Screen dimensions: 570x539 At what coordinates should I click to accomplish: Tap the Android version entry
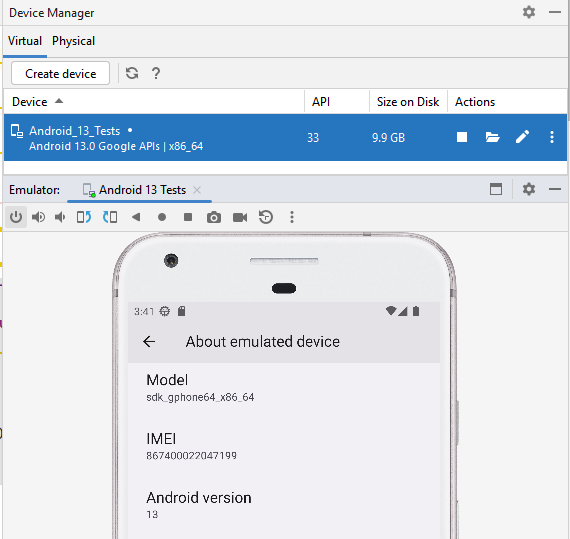point(284,505)
